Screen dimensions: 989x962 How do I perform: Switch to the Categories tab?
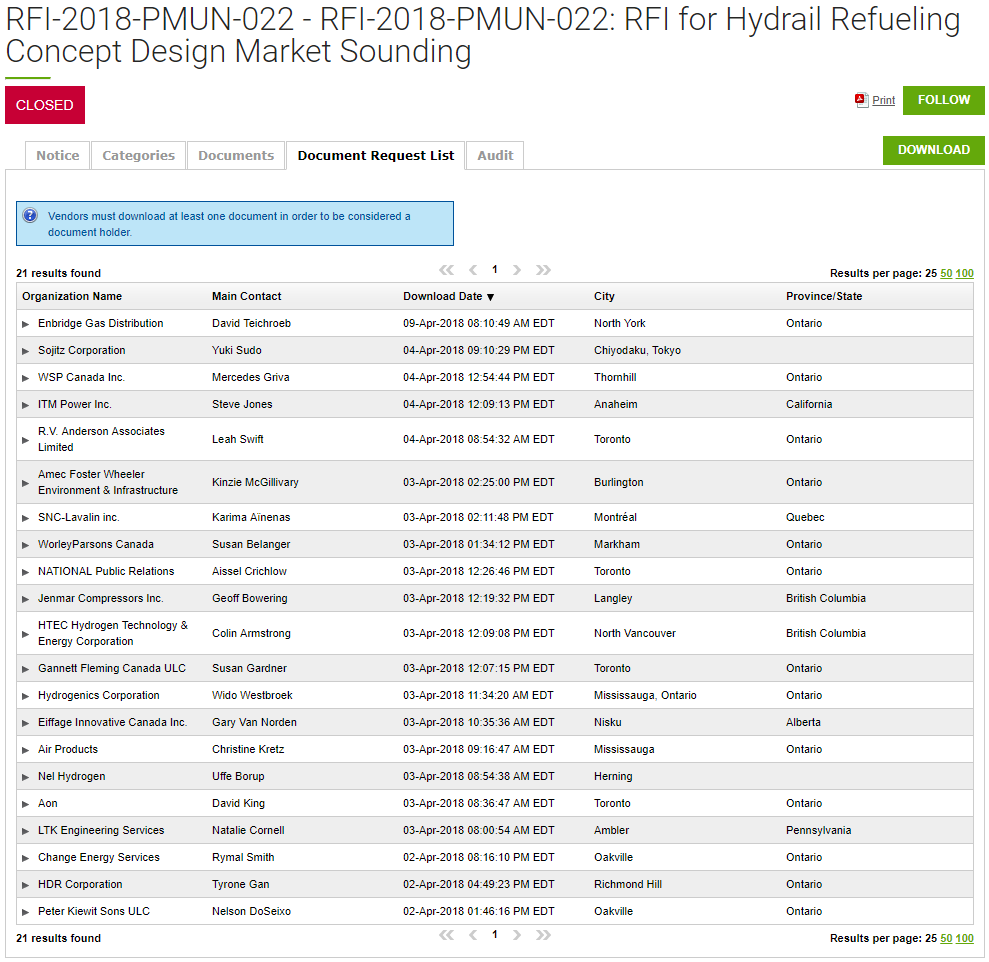point(138,155)
